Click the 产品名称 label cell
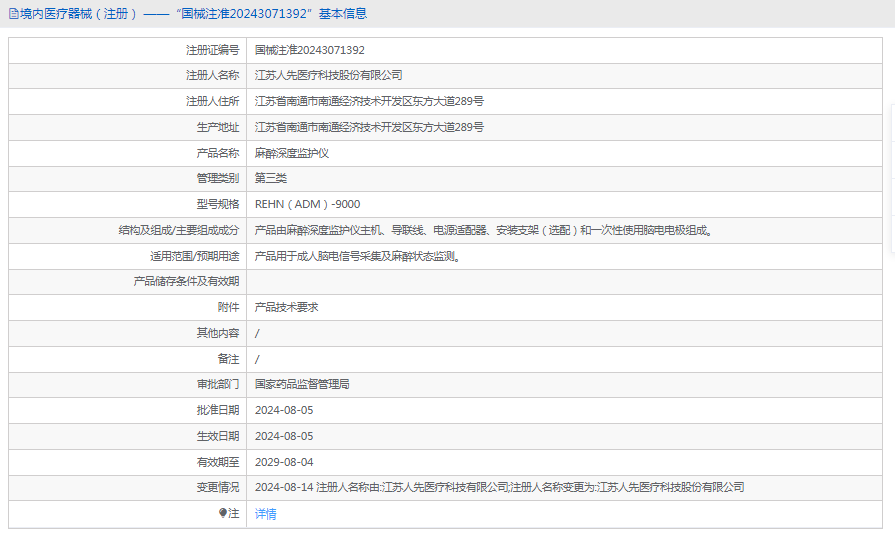Image resolution: width=895 pixels, height=534 pixels. [127, 153]
